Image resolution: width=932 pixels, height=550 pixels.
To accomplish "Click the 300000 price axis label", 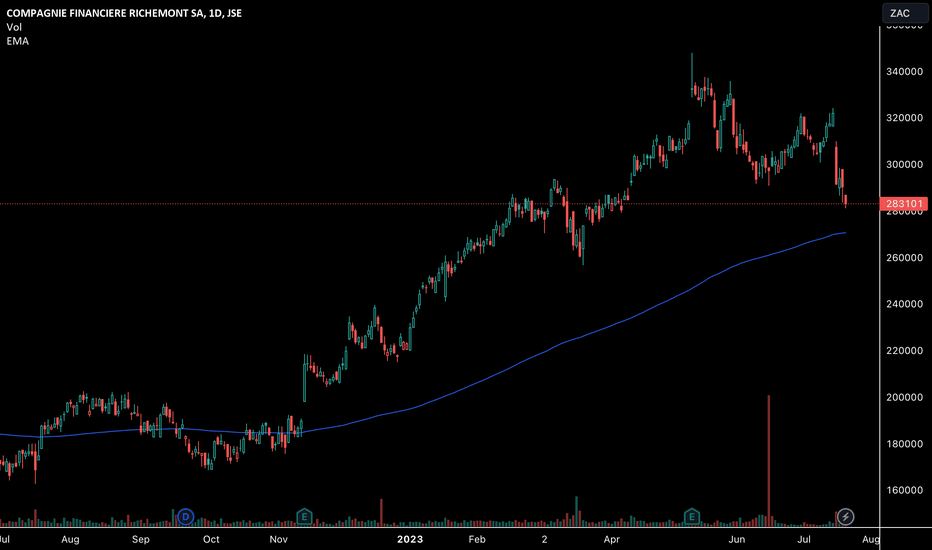I will coord(904,165).
